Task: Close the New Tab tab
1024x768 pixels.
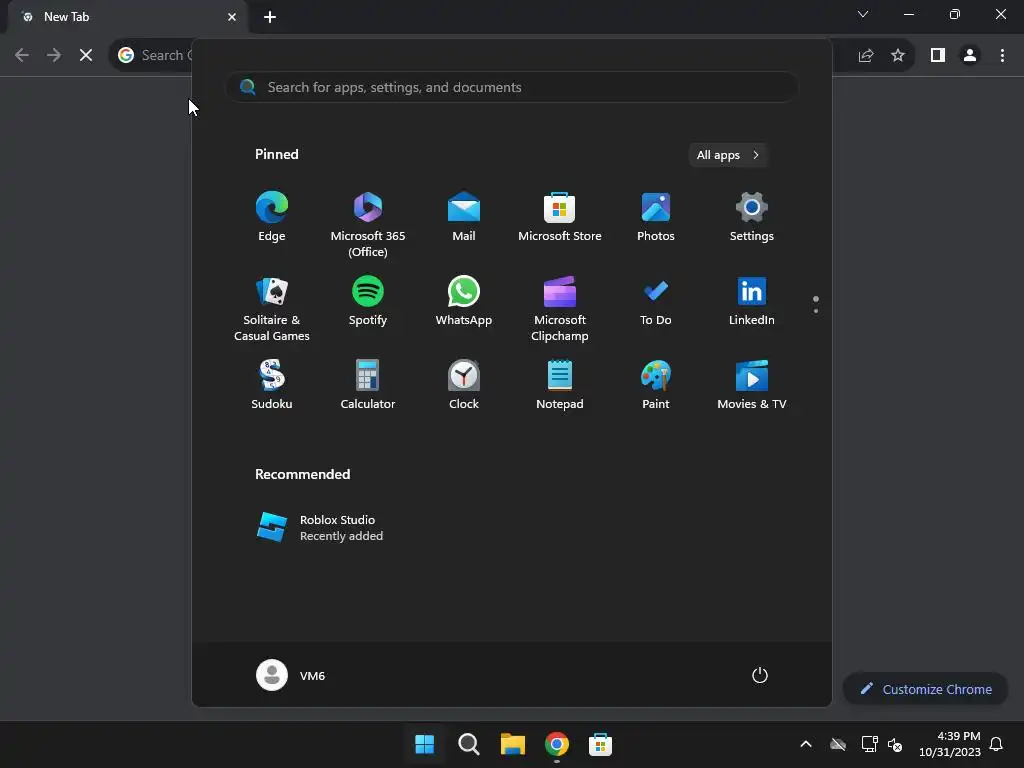Action: 232,17
